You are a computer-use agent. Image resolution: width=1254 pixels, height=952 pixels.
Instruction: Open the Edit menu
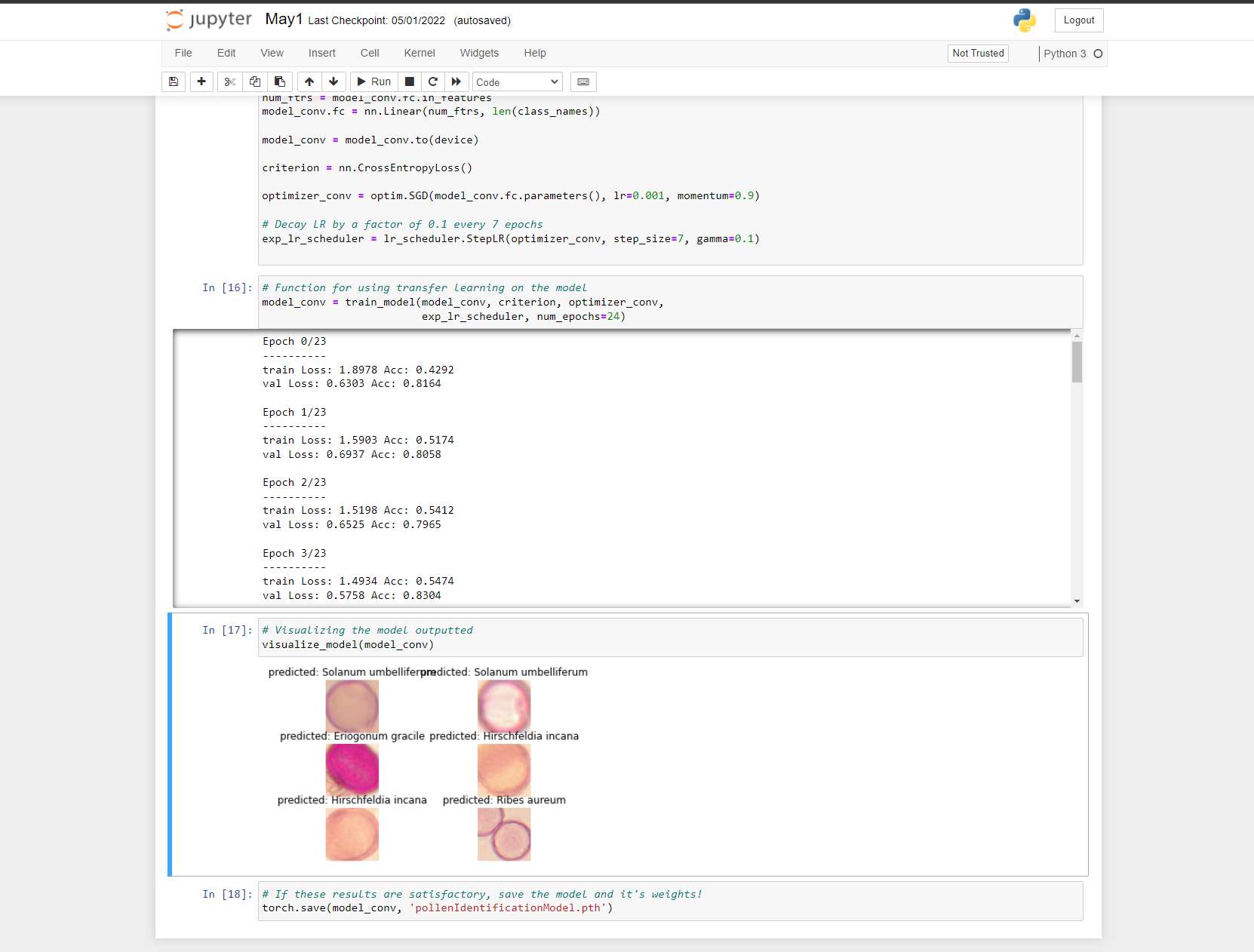click(x=226, y=53)
